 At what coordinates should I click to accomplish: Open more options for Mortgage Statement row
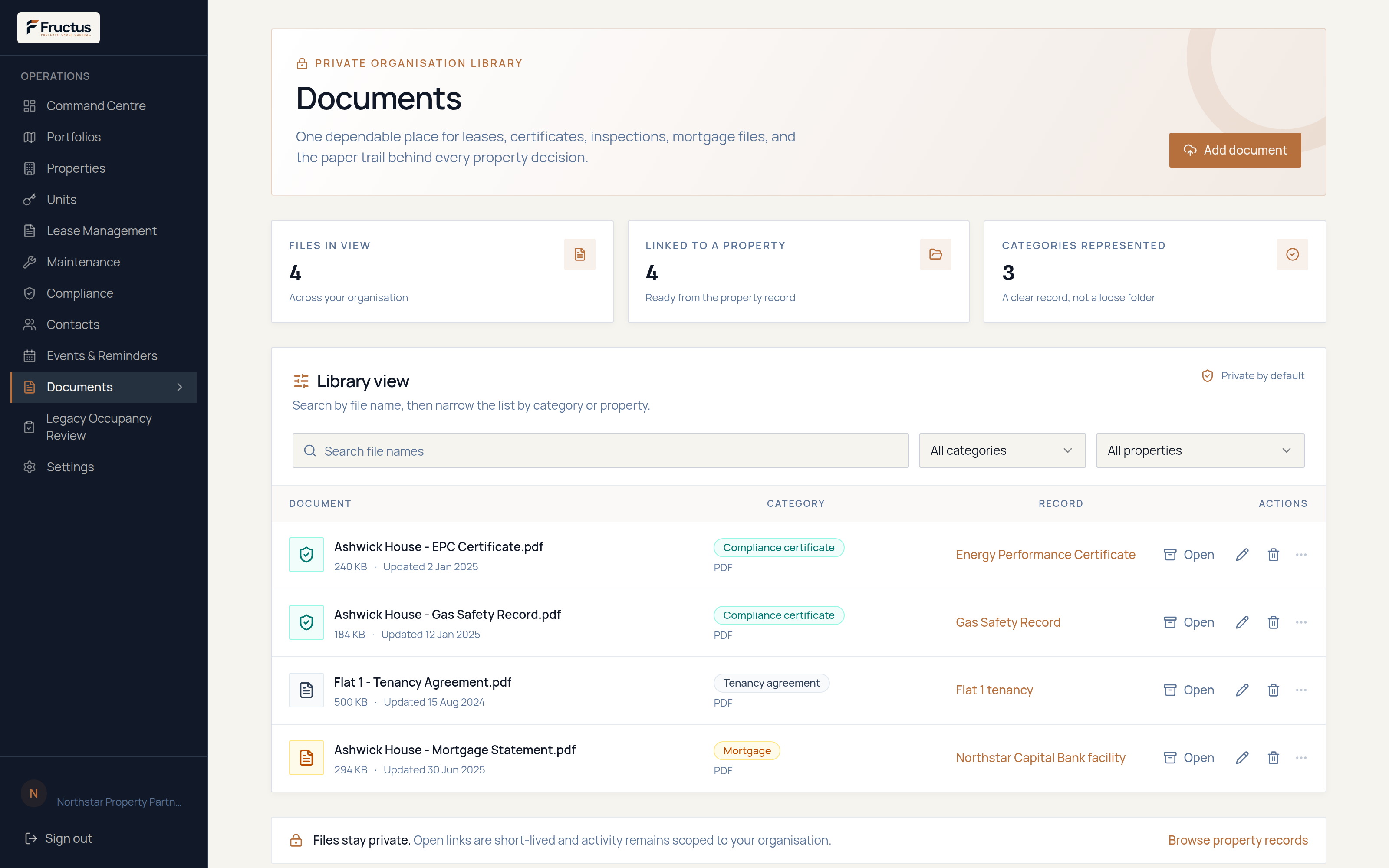click(1301, 758)
